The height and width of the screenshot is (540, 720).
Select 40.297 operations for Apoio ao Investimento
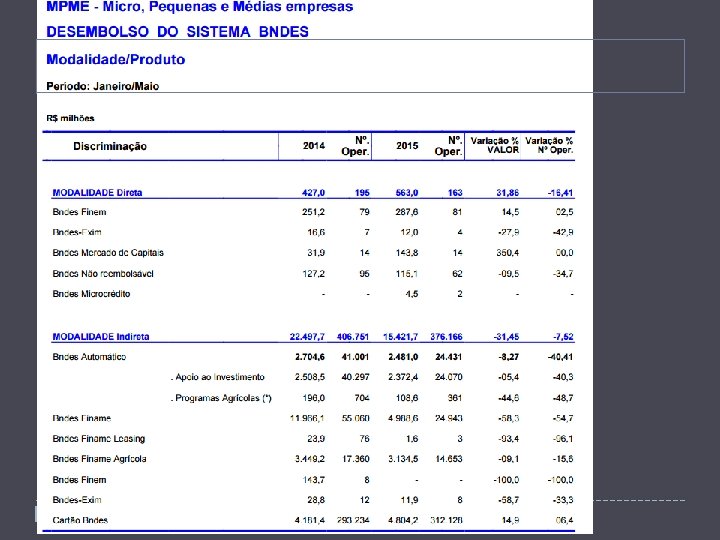[355, 377]
